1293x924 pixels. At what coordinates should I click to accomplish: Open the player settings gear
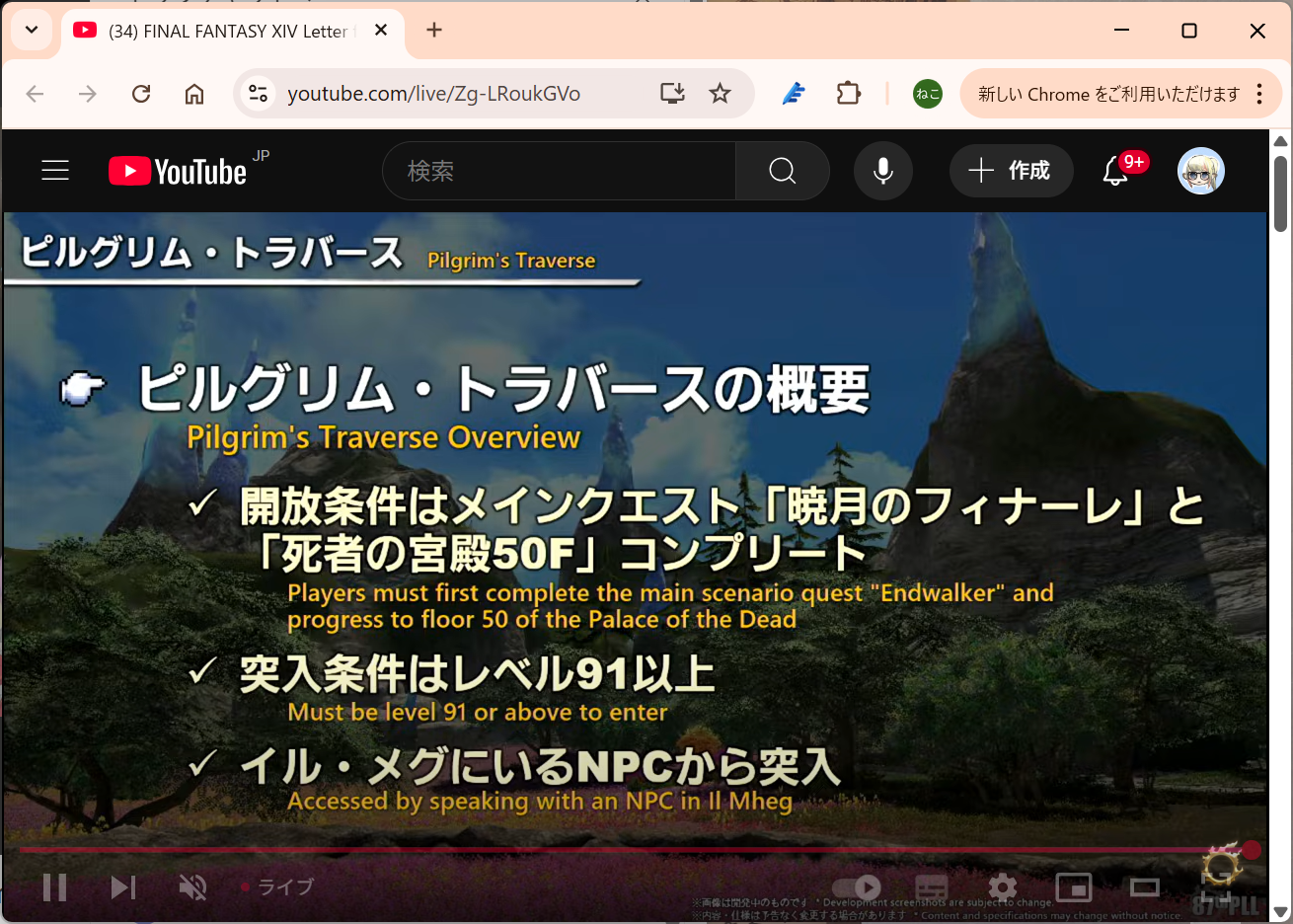1003,887
